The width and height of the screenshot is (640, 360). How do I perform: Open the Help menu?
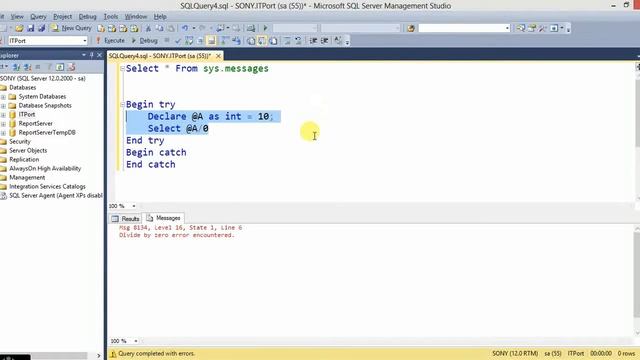pos(160,17)
